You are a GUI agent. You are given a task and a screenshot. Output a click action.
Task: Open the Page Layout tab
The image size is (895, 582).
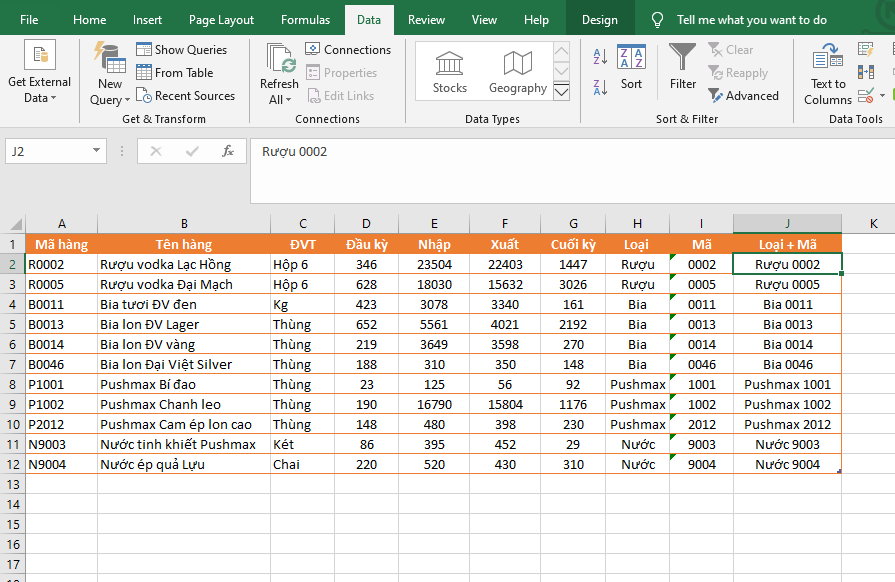(221, 20)
